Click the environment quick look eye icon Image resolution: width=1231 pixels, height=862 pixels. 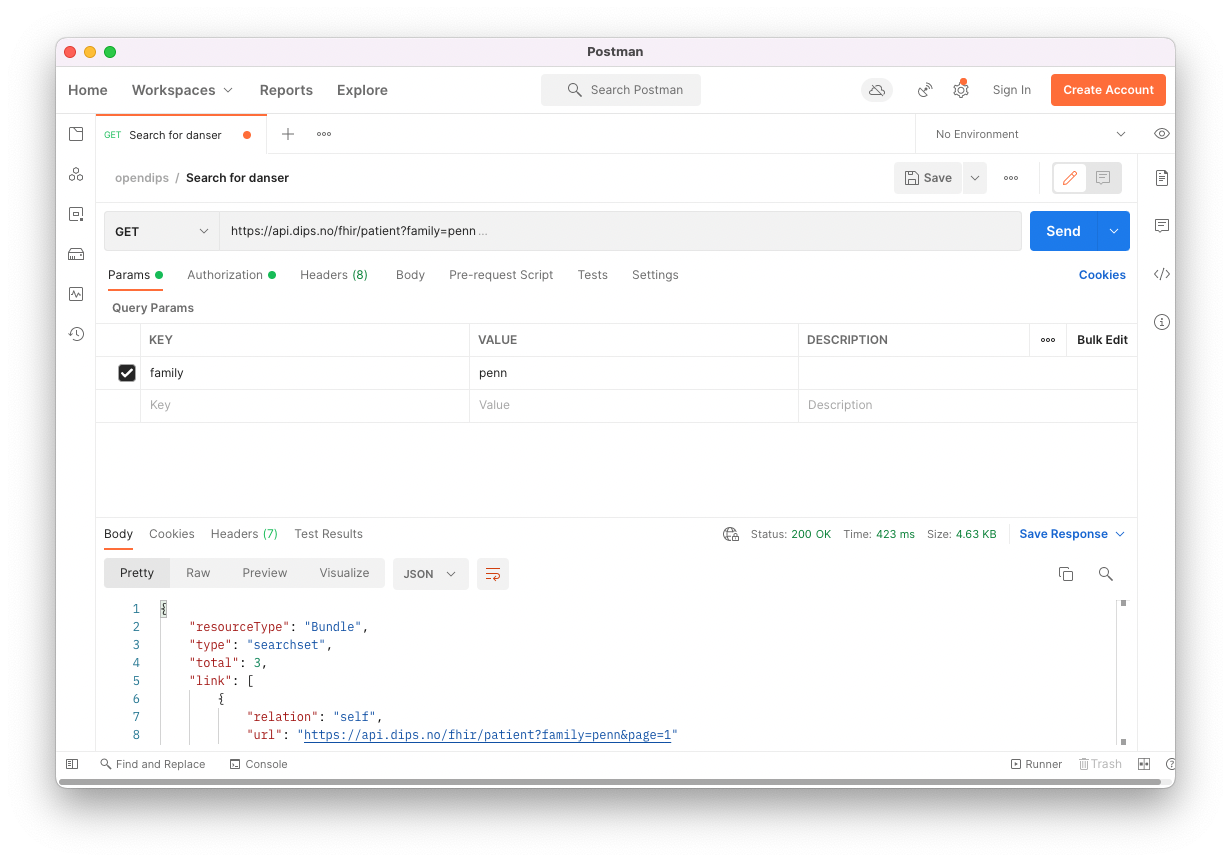click(x=1161, y=134)
